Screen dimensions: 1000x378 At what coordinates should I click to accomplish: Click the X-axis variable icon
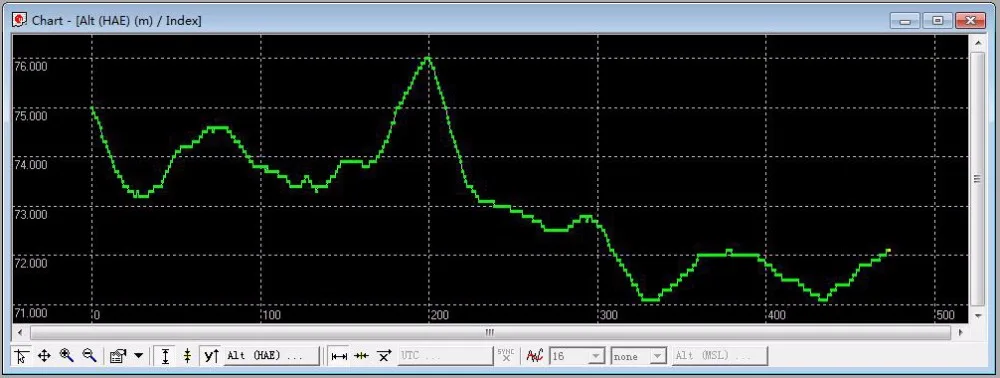pyautogui.click(x=384, y=356)
